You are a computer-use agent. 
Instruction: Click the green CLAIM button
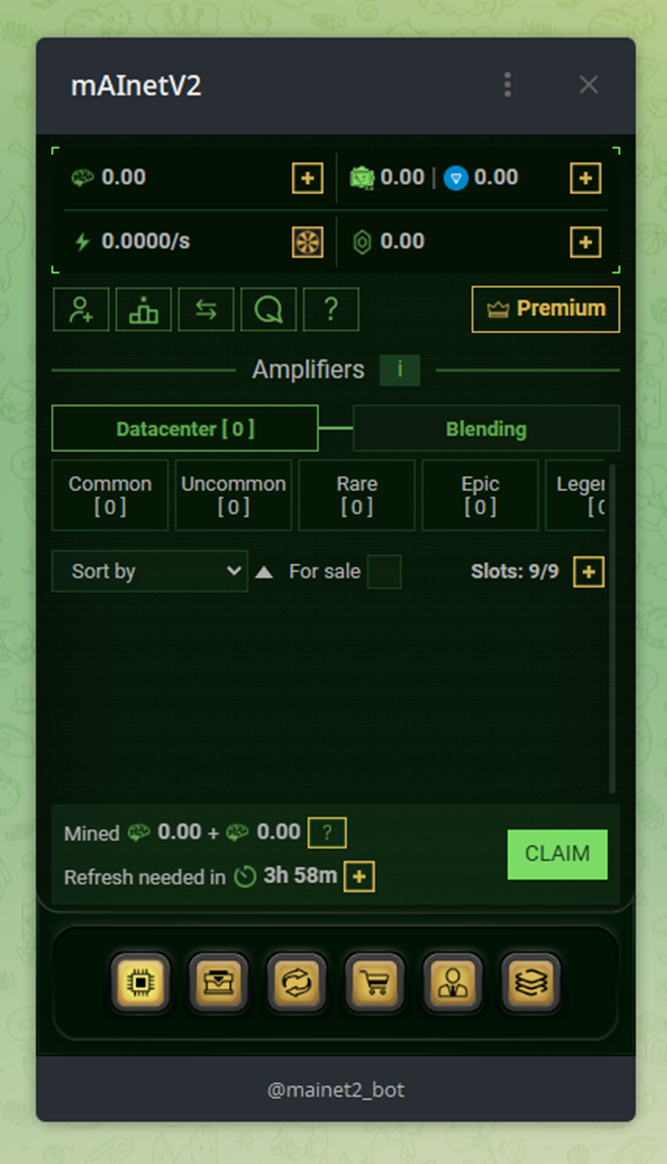pyautogui.click(x=557, y=854)
